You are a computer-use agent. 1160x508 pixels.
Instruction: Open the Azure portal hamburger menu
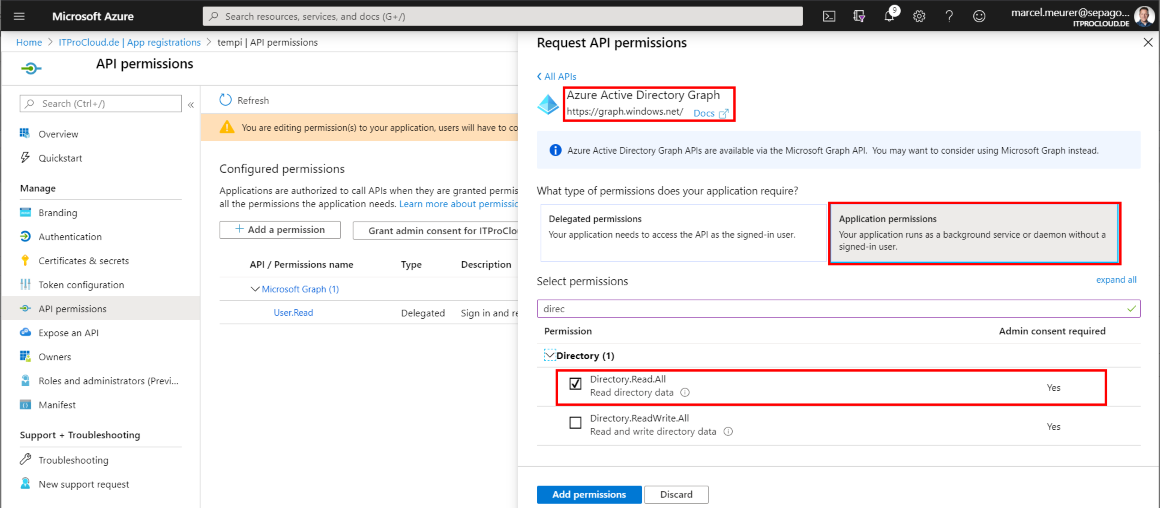point(19,16)
